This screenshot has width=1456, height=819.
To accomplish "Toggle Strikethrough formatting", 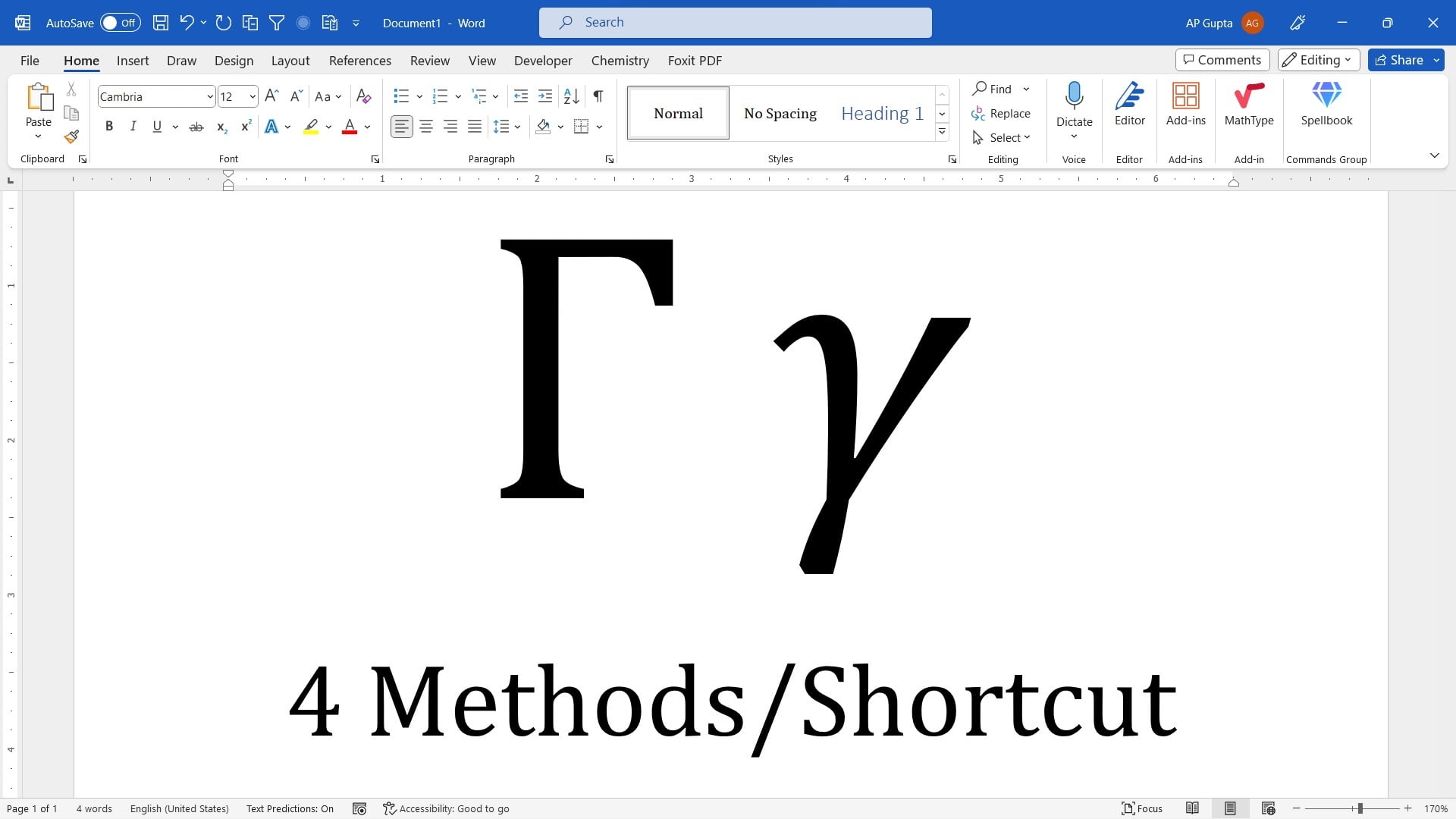I will (196, 127).
